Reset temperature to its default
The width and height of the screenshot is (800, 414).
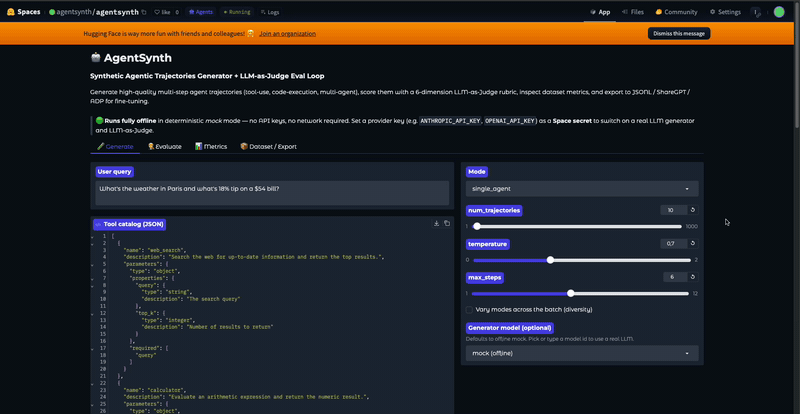pyautogui.click(x=693, y=243)
